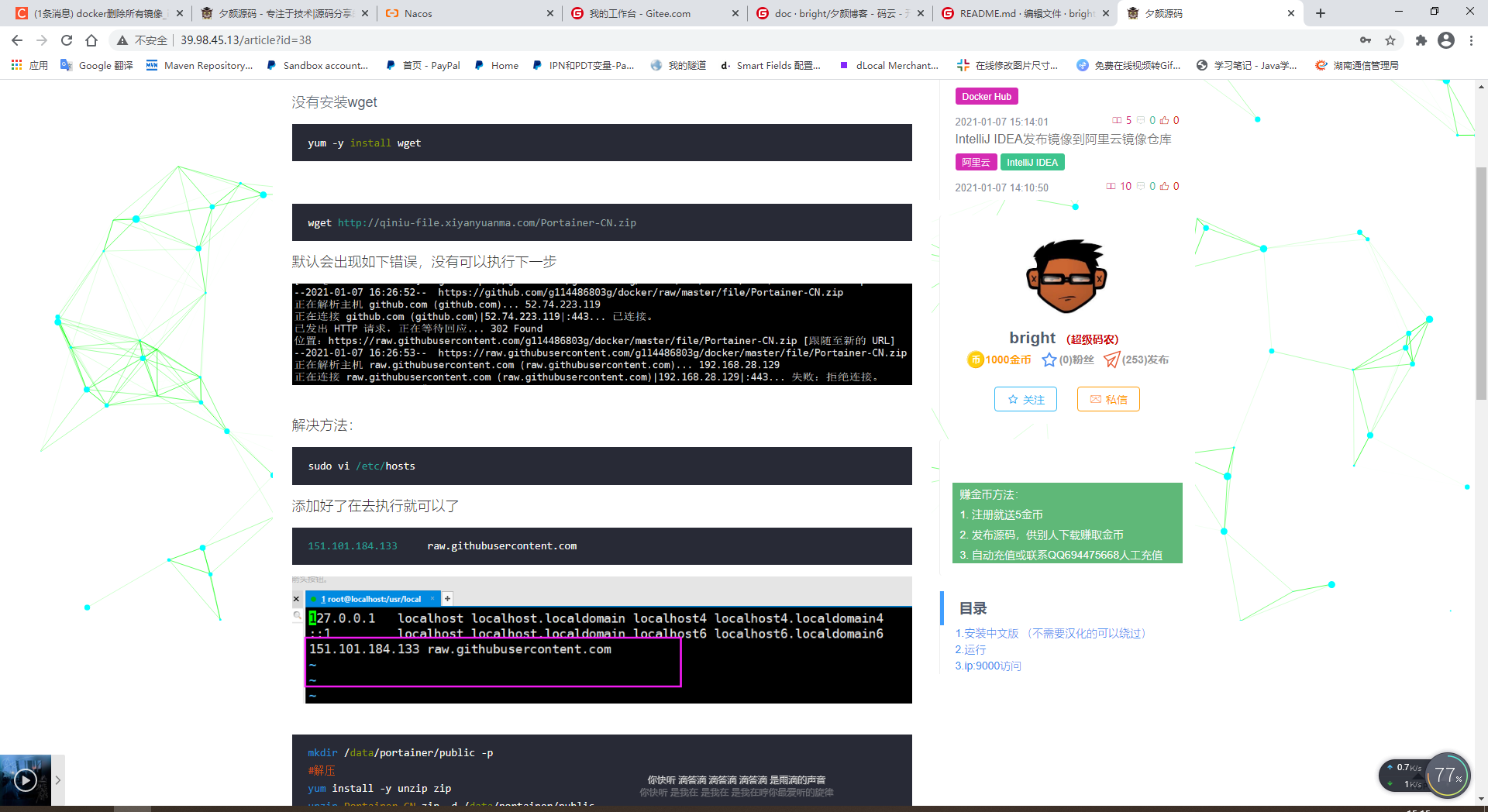Click the thumbs-up icon on 14:10:50 article
Image resolution: width=1488 pixels, height=812 pixels.
coord(1164,187)
